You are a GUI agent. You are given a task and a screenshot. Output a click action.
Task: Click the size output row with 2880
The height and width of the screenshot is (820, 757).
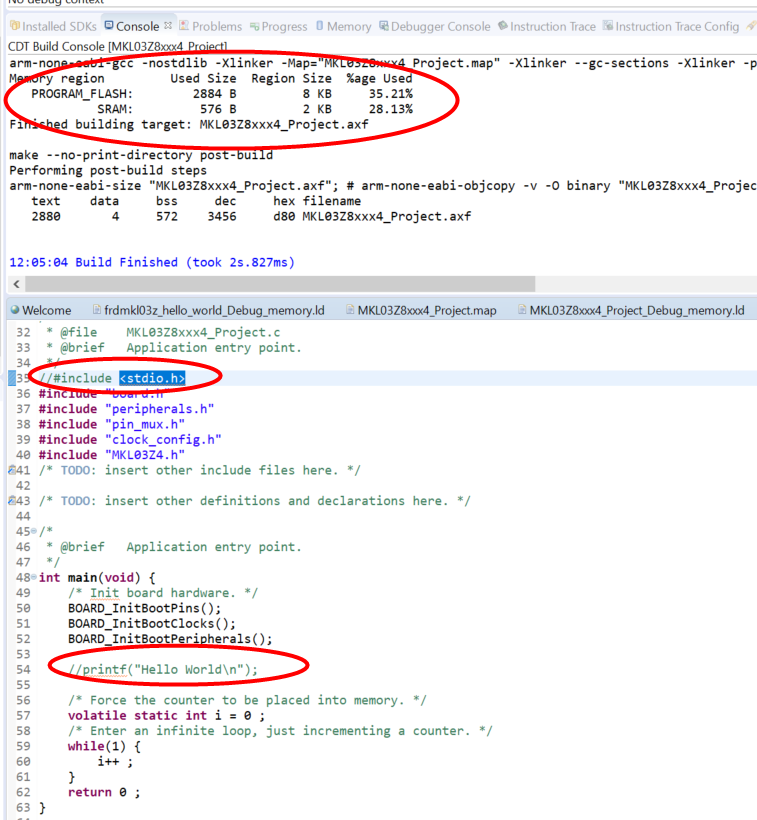pos(251,217)
